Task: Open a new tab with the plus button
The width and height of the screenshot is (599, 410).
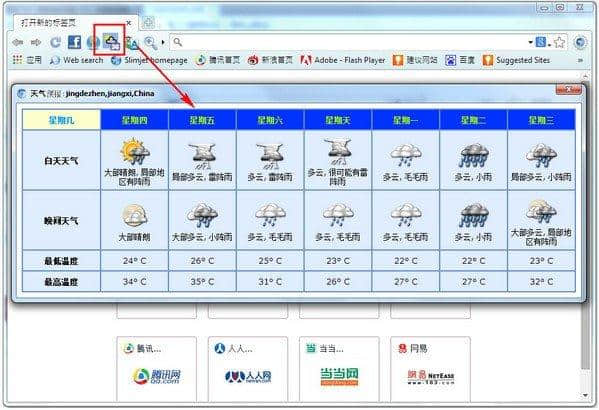Action: point(148,23)
